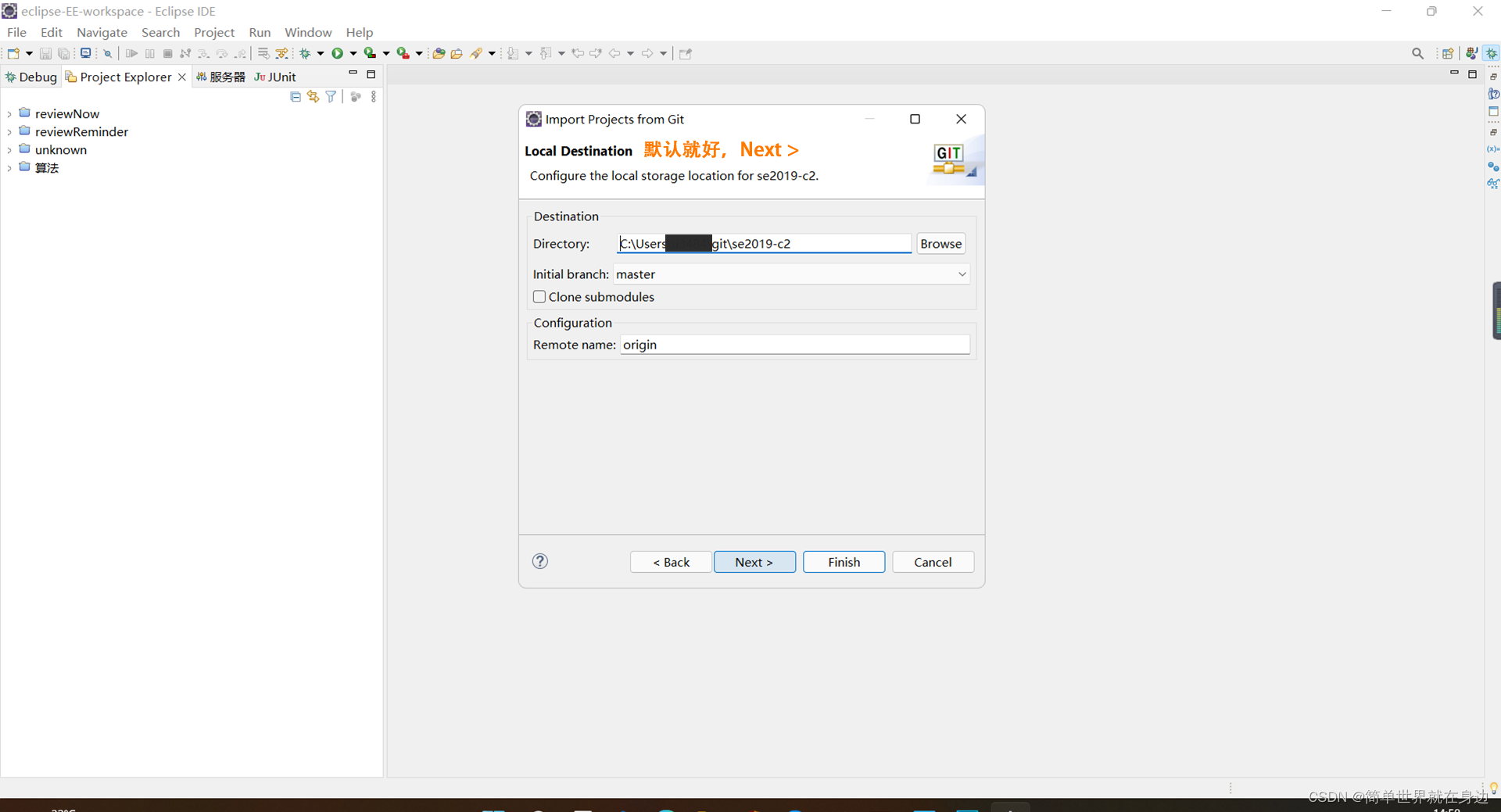Open the Initial branch dropdown showing master

click(x=962, y=274)
